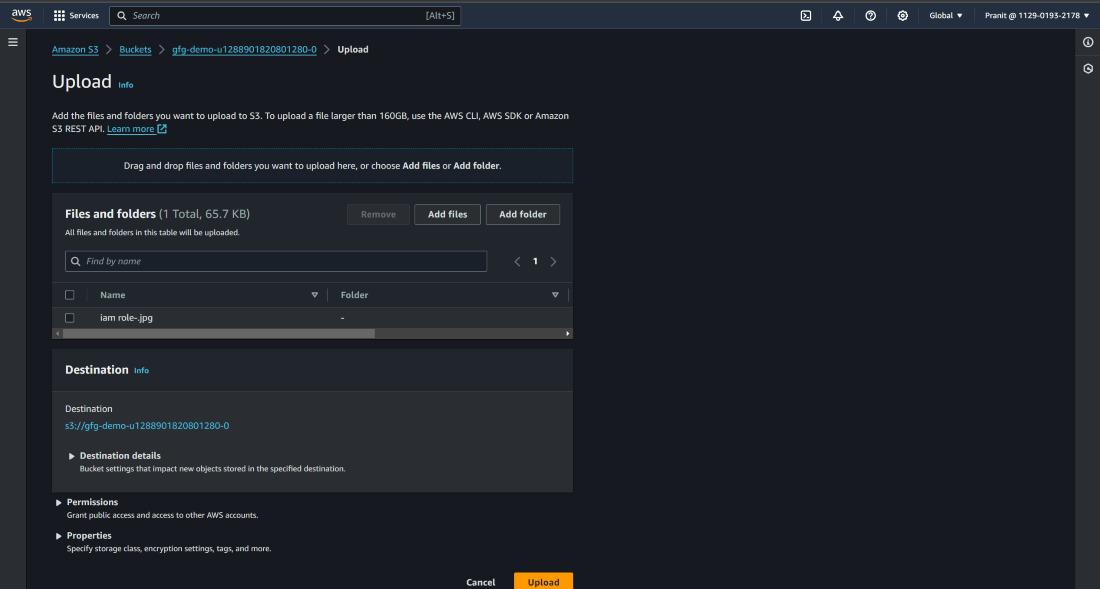
Task: Go to next page arrow in table pagination
Action: click(x=554, y=262)
